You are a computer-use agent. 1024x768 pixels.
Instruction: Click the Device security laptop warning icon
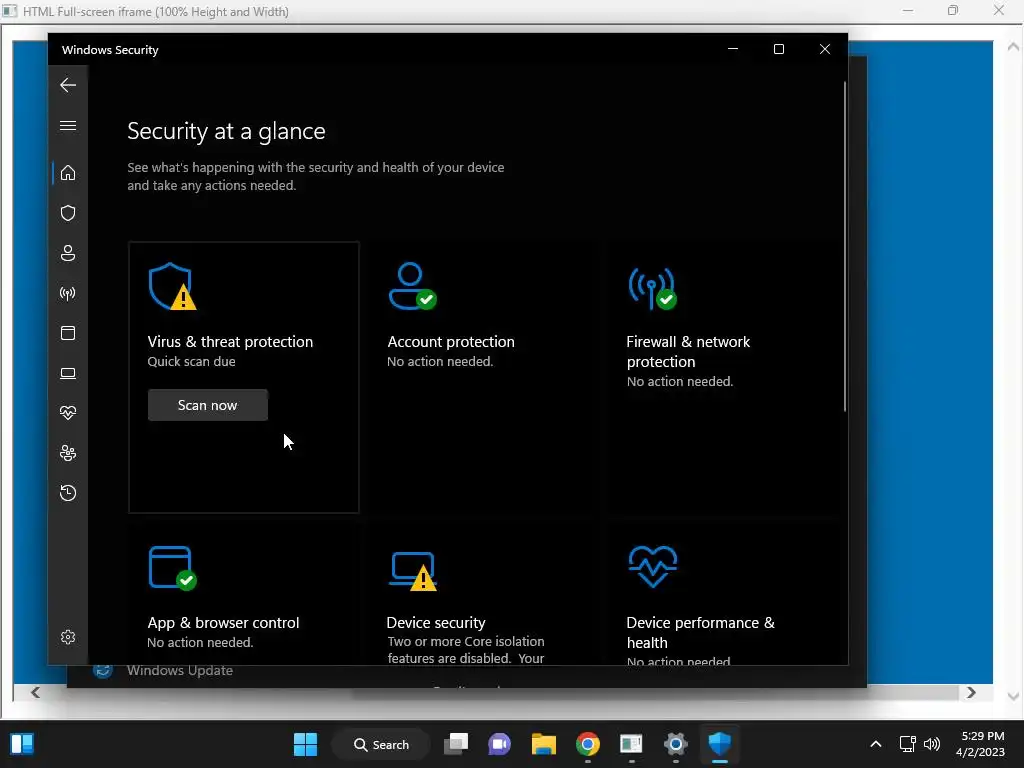click(413, 571)
